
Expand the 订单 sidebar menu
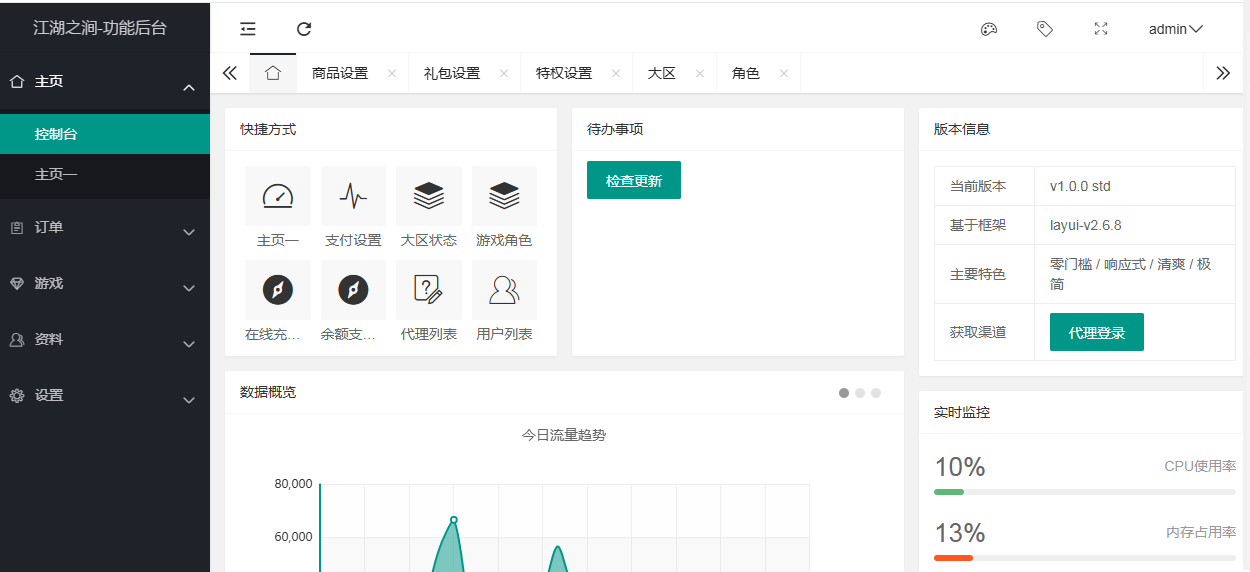tap(105, 228)
